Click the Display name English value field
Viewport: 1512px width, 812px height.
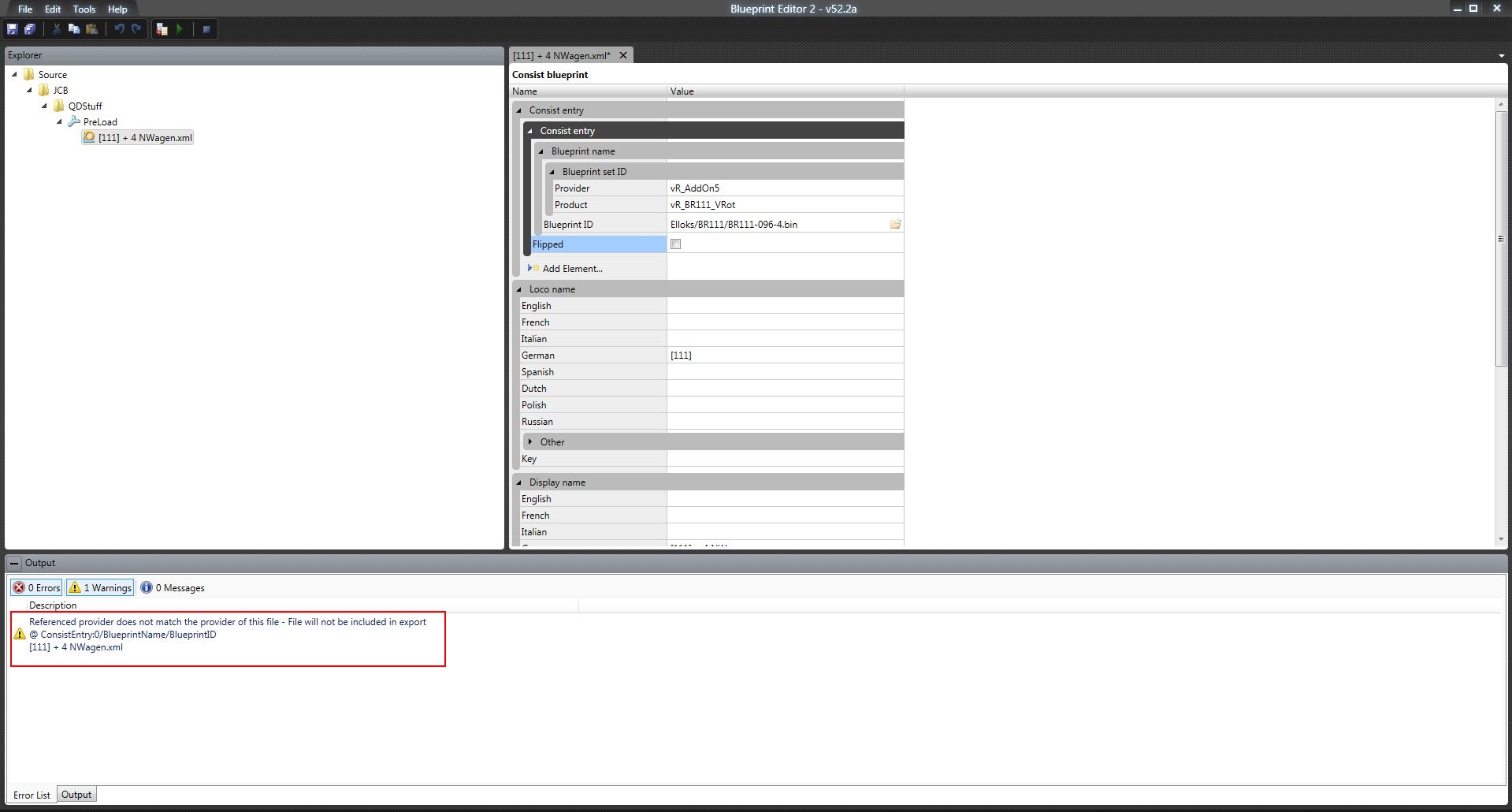click(785, 499)
